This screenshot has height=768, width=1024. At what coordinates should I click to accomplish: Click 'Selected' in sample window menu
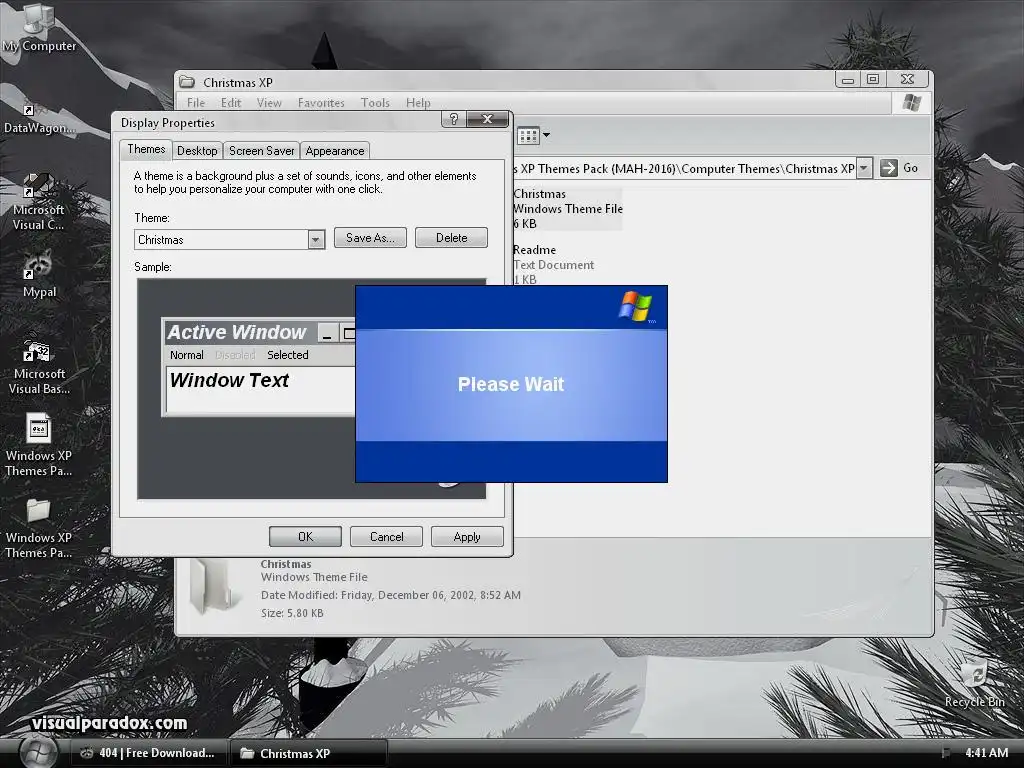[x=287, y=355]
